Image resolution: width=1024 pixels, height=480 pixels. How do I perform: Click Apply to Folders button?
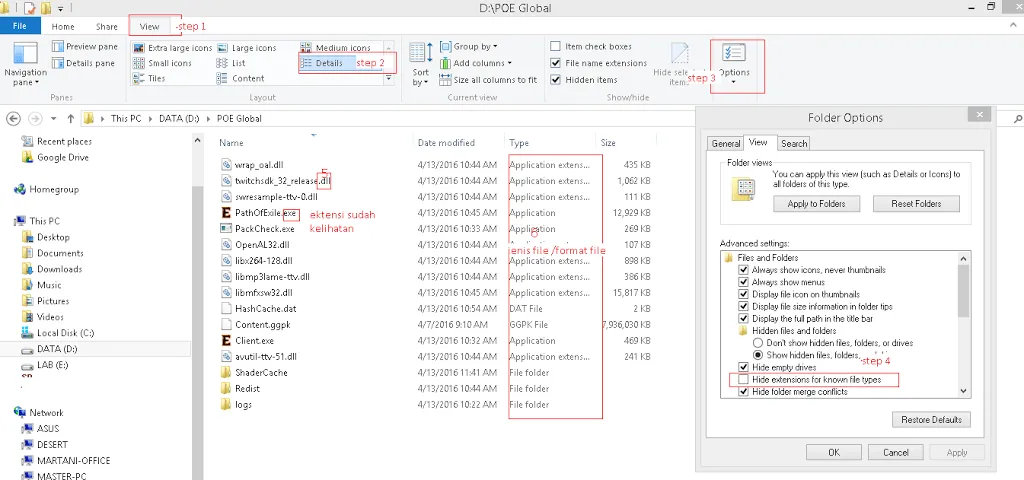[816, 204]
